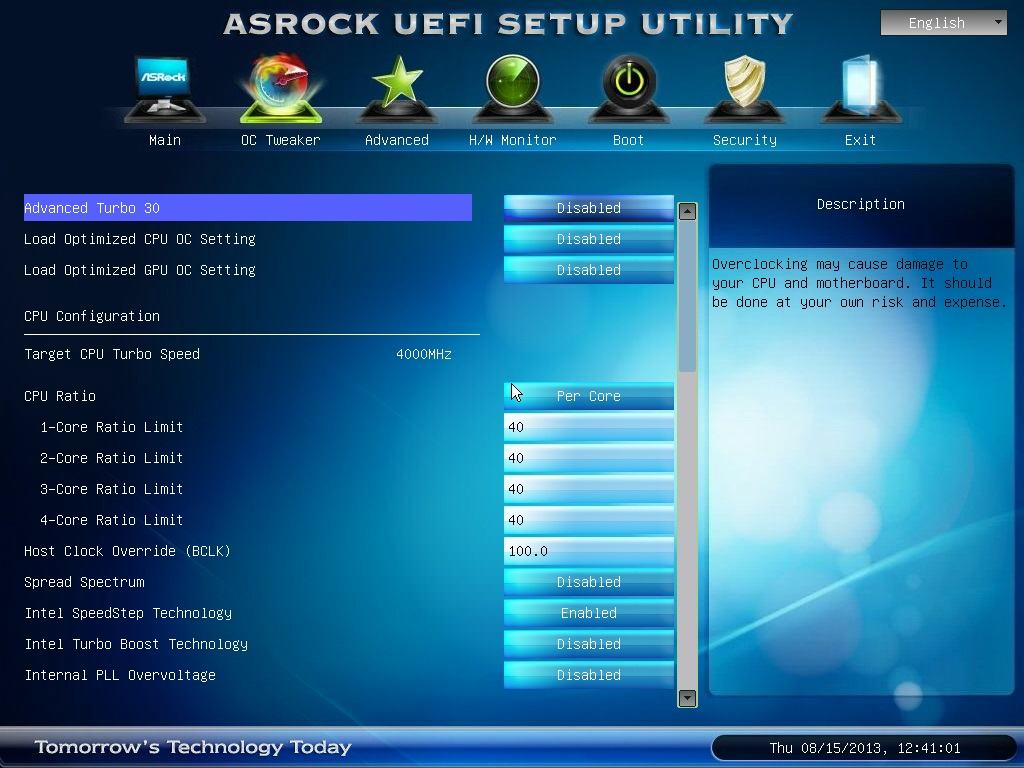Toggle Intel Turbo Boost Technology value
Viewport: 1024px width, 768px height.
(x=588, y=644)
